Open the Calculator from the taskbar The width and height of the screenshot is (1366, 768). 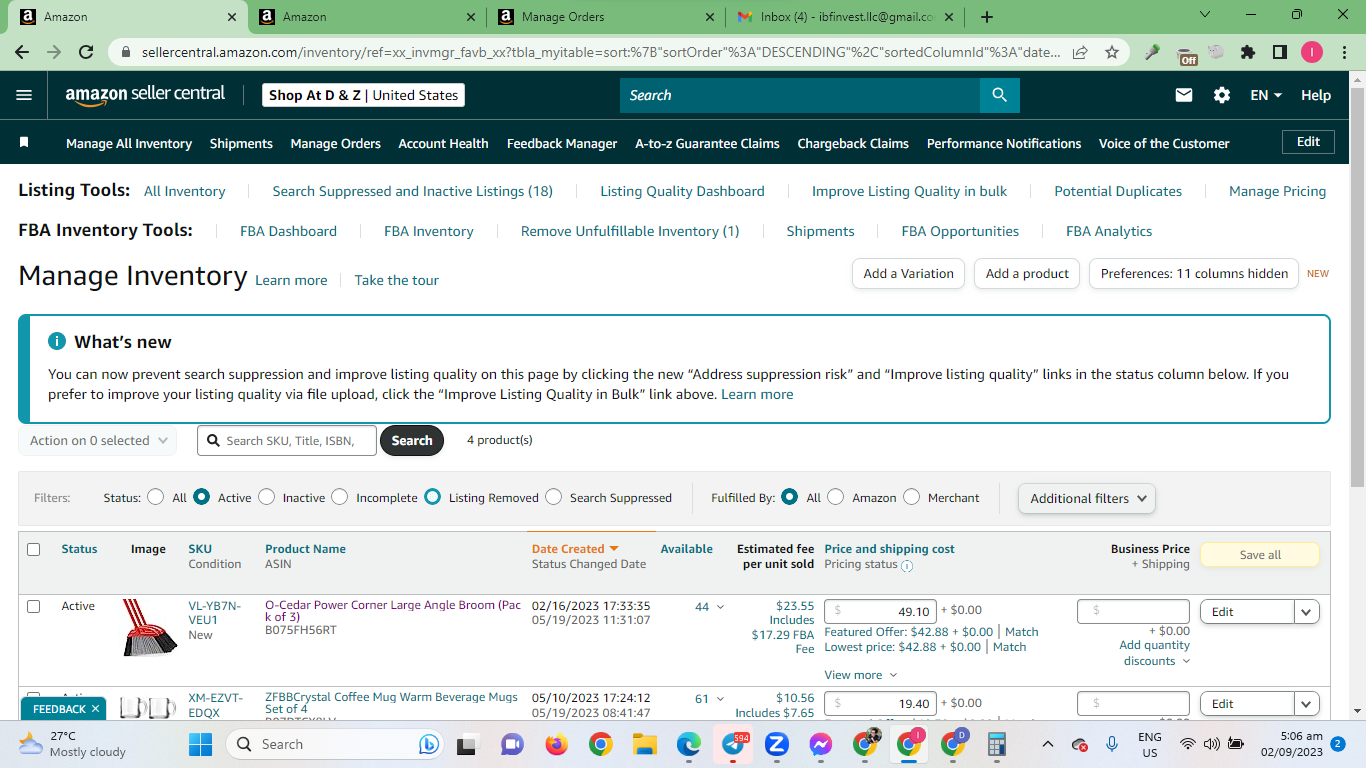point(996,744)
